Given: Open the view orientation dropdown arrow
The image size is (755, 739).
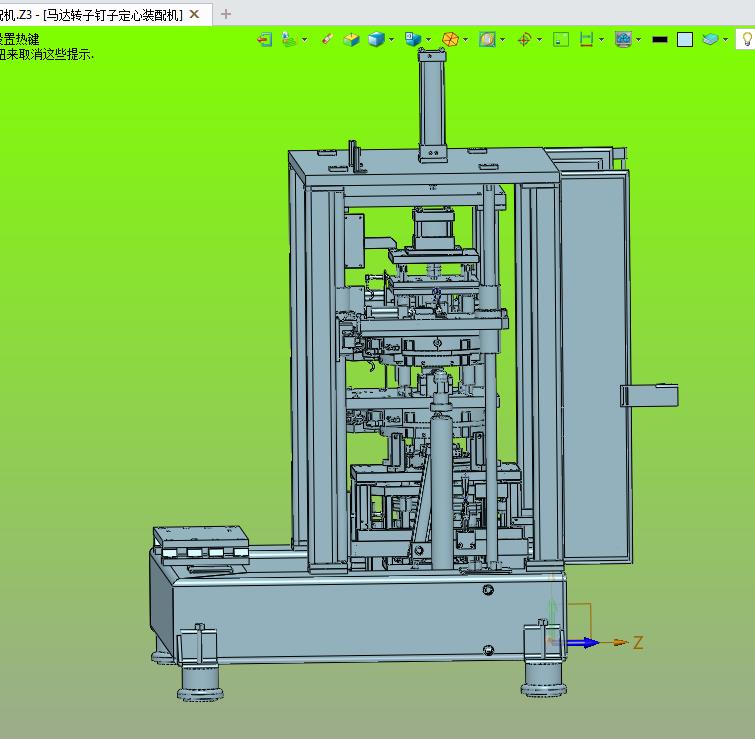Looking at the screenshot, I should pos(429,39).
